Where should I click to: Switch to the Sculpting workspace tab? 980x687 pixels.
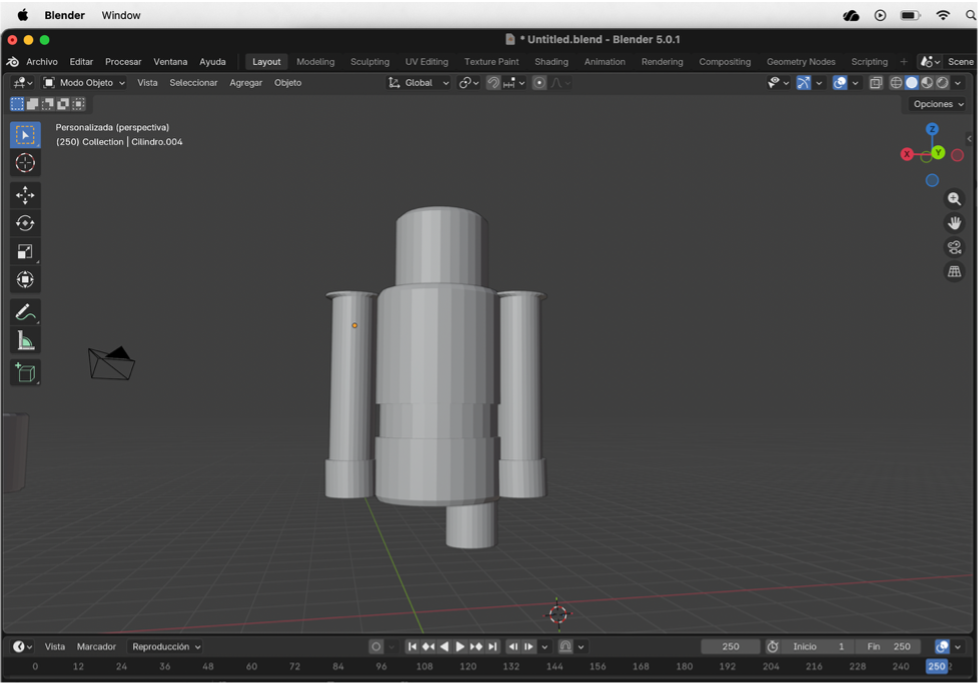[369, 62]
